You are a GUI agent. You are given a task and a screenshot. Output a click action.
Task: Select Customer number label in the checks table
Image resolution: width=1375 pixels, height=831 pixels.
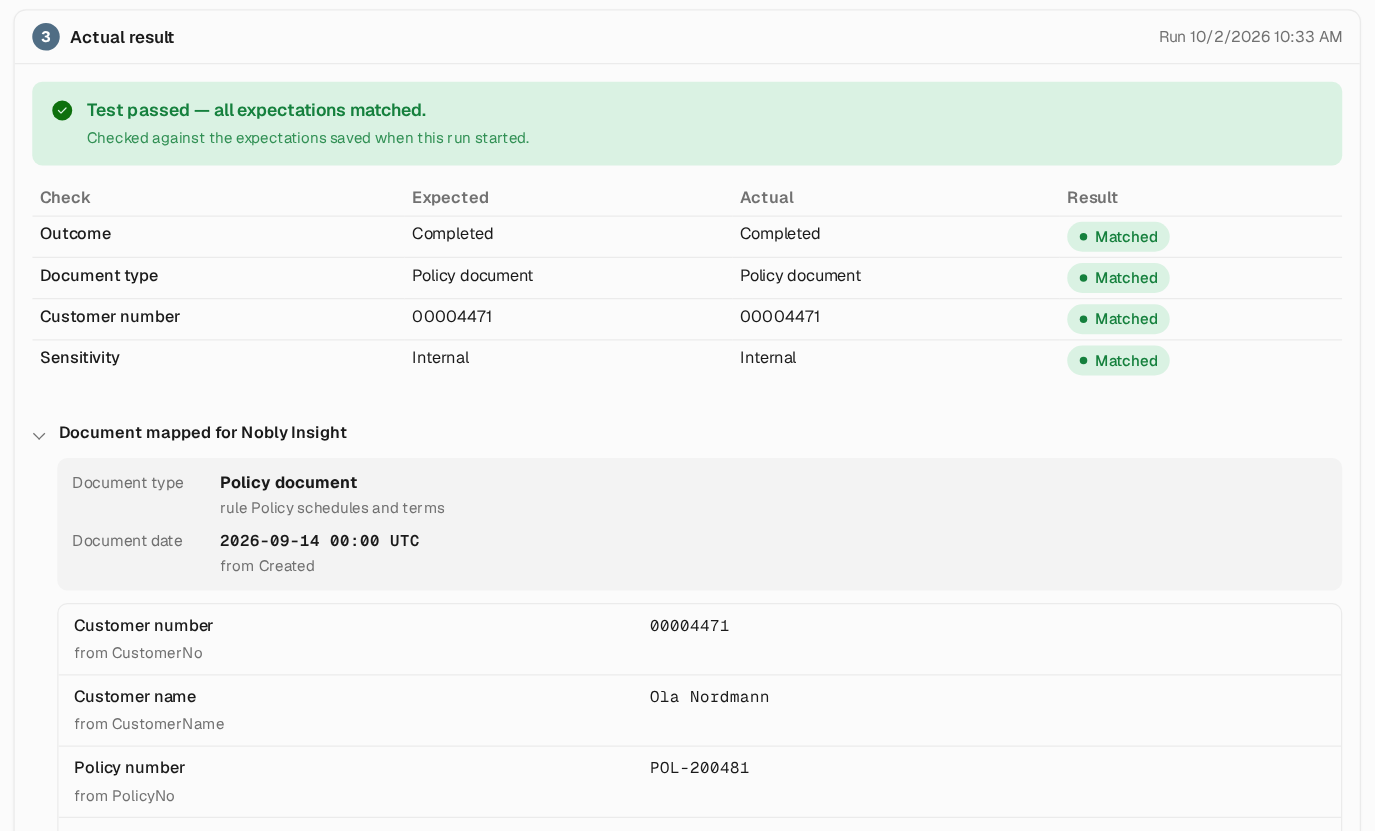110,317
